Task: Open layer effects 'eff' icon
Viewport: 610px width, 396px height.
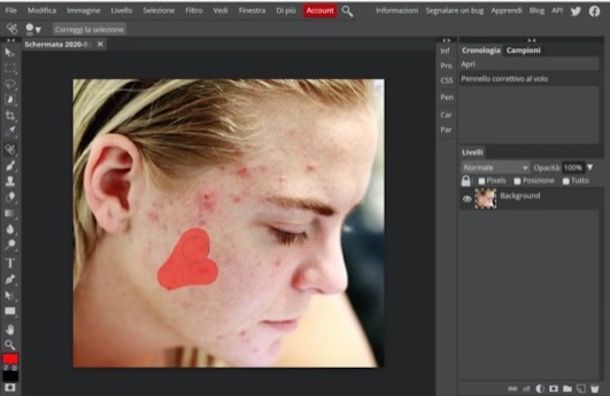Action: point(526,388)
